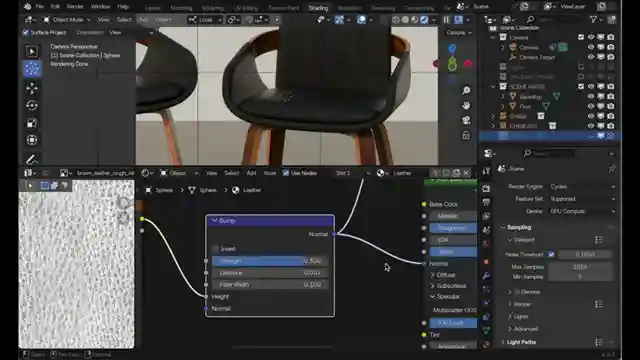Open the Output properties tab
640x360 pixels.
click(x=486, y=202)
